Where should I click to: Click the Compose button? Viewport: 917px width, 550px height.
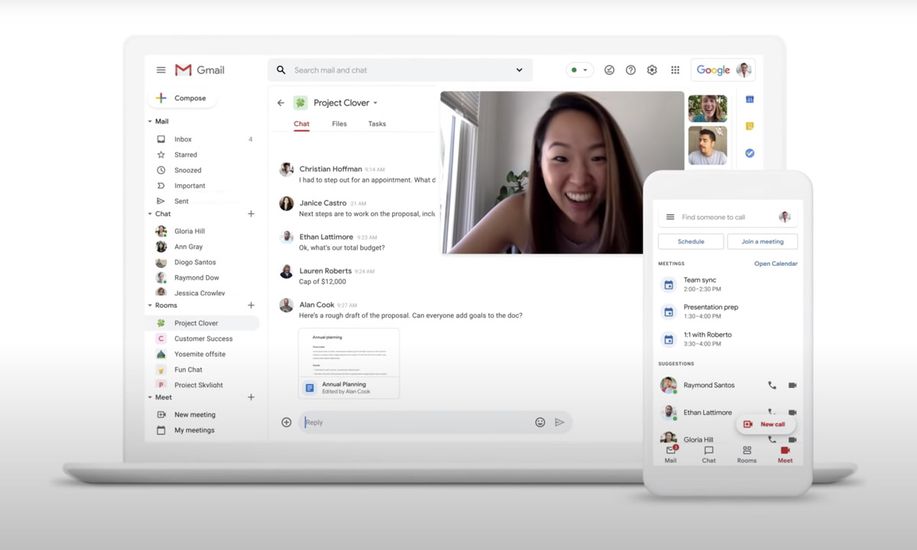click(x=182, y=98)
